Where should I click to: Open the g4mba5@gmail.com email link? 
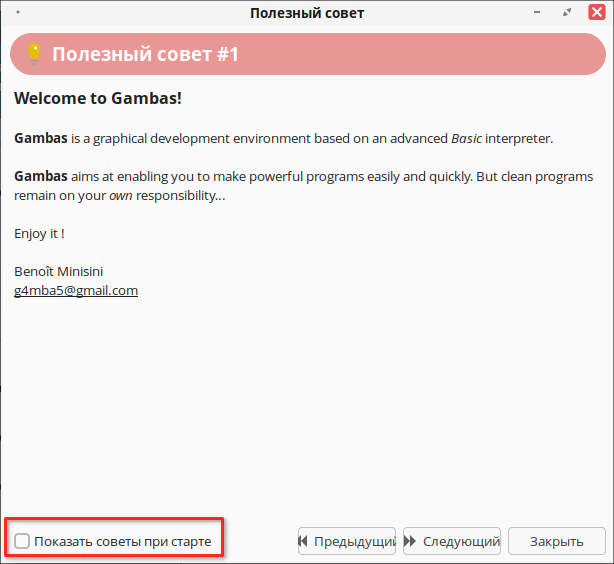[76, 291]
